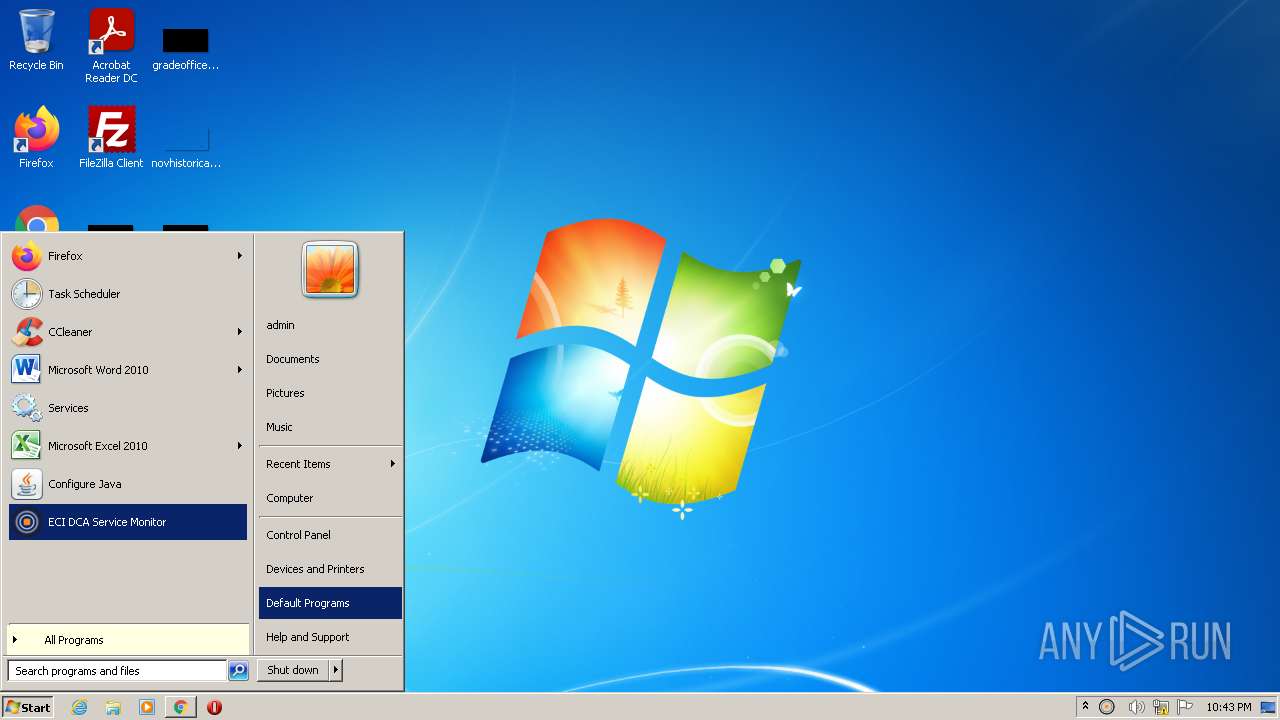Expand CCleaner submenu arrow
This screenshot has width=1280, height=720.
point(240,332)
